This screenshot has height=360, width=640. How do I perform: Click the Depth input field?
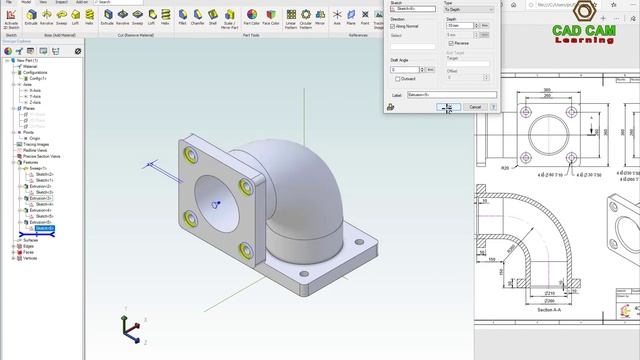tap(460, 25)
